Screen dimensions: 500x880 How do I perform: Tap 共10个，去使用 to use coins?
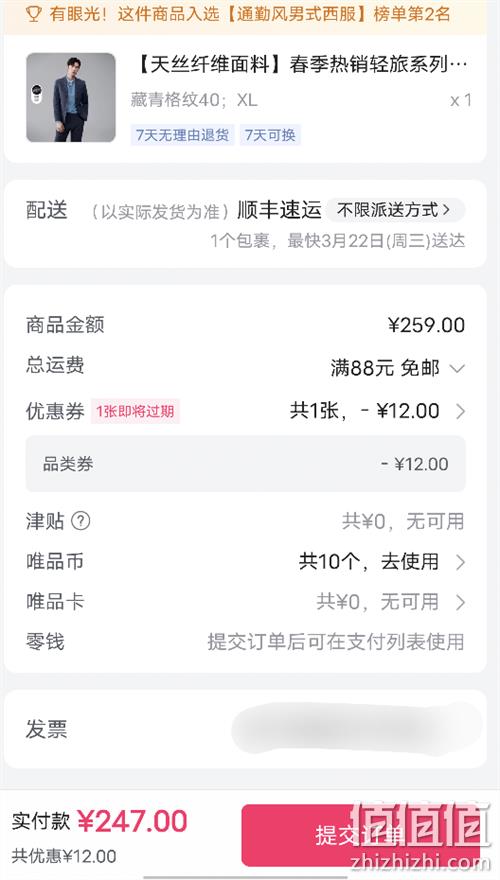[369, 561]
